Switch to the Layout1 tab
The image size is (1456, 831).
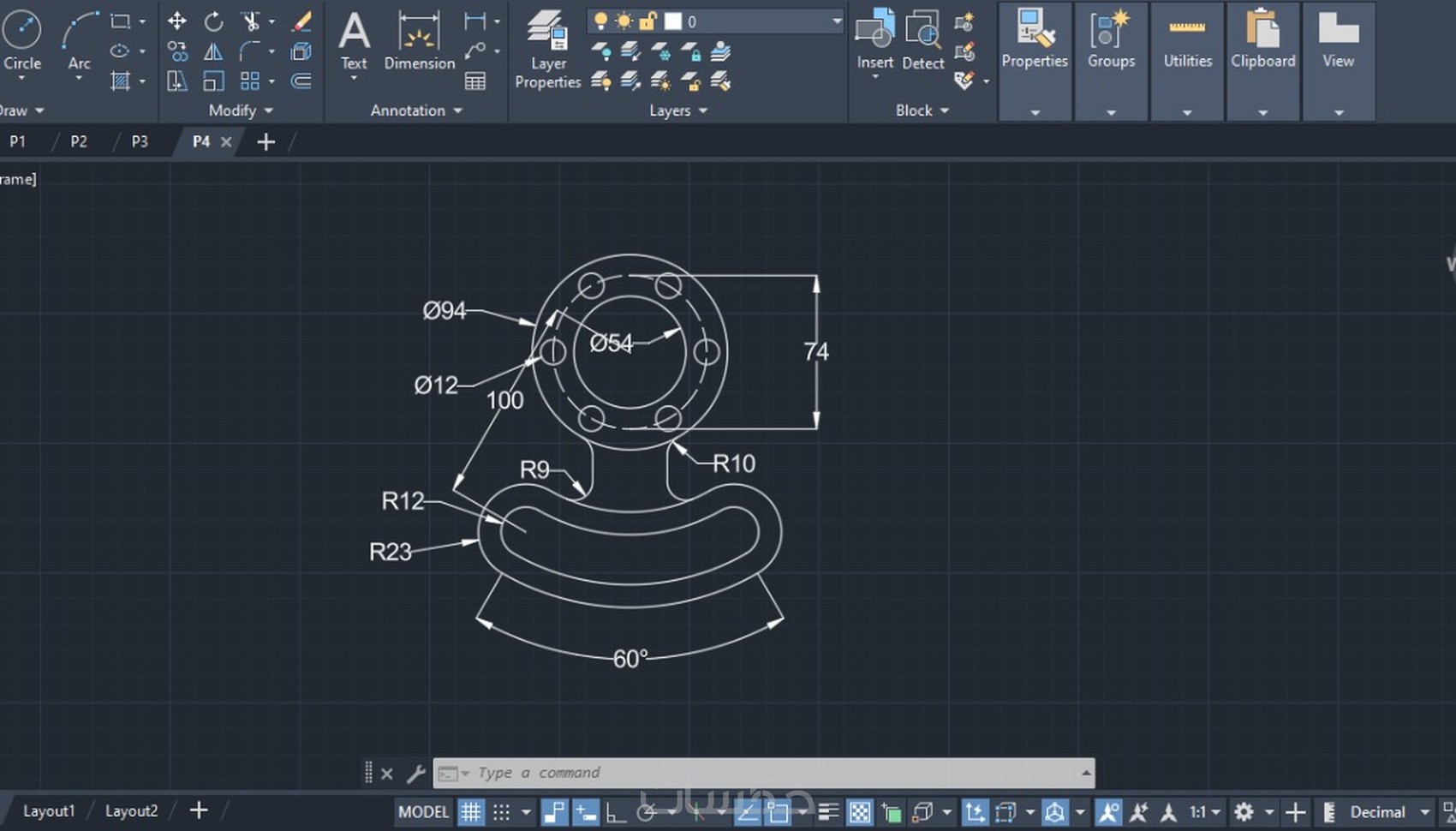[49, 810]
